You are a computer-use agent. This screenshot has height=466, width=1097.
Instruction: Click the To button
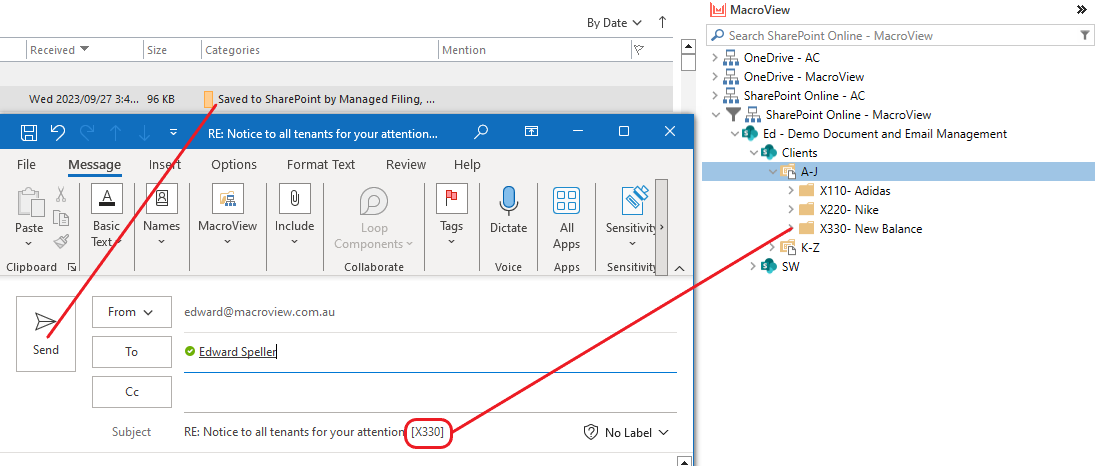[132, 352]
